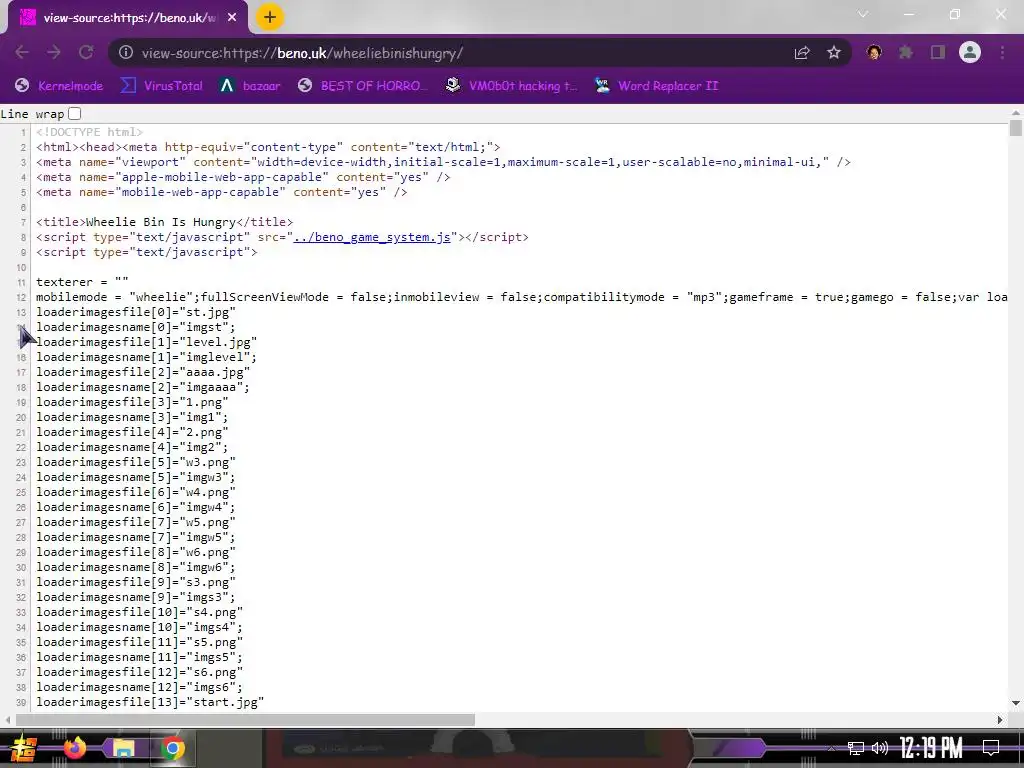The height and width of the screenshot is (768, 1024).
Task: Click the vertical scrollbar thumb
Action: (x=1015, y=127)
